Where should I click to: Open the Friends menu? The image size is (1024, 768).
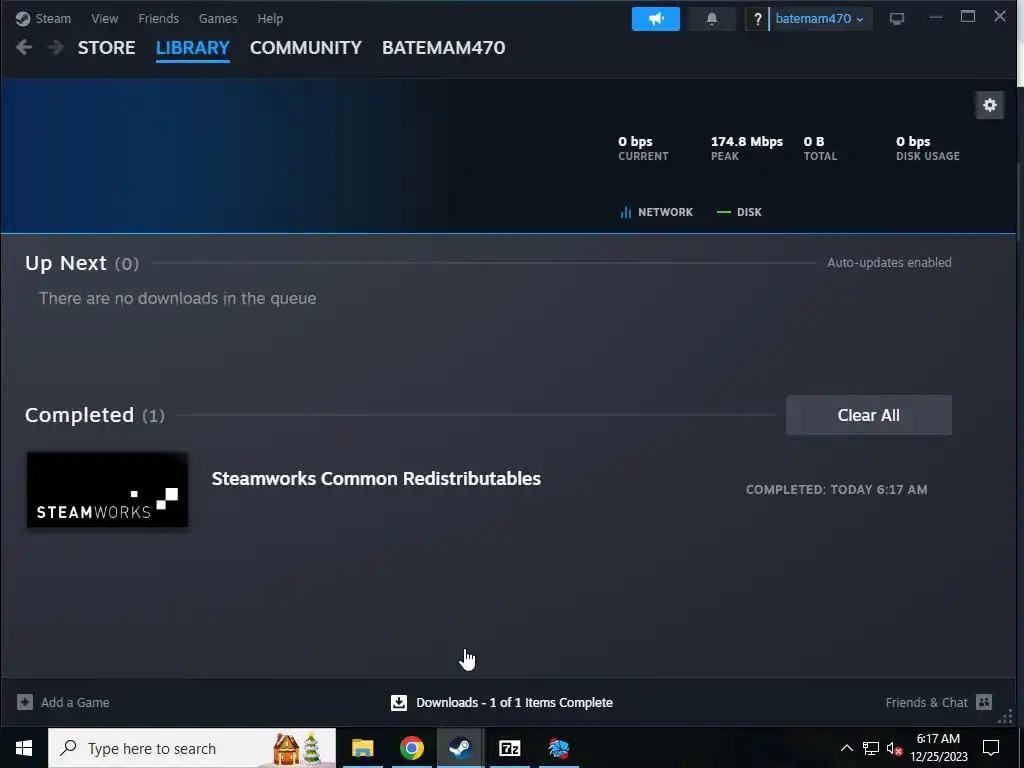pyautogui.click(x=158, y=18)
